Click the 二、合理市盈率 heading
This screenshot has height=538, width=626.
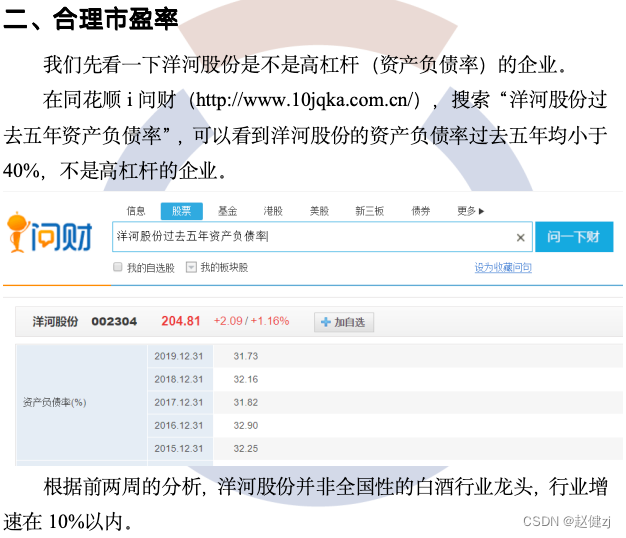click(x=91, y=18)
